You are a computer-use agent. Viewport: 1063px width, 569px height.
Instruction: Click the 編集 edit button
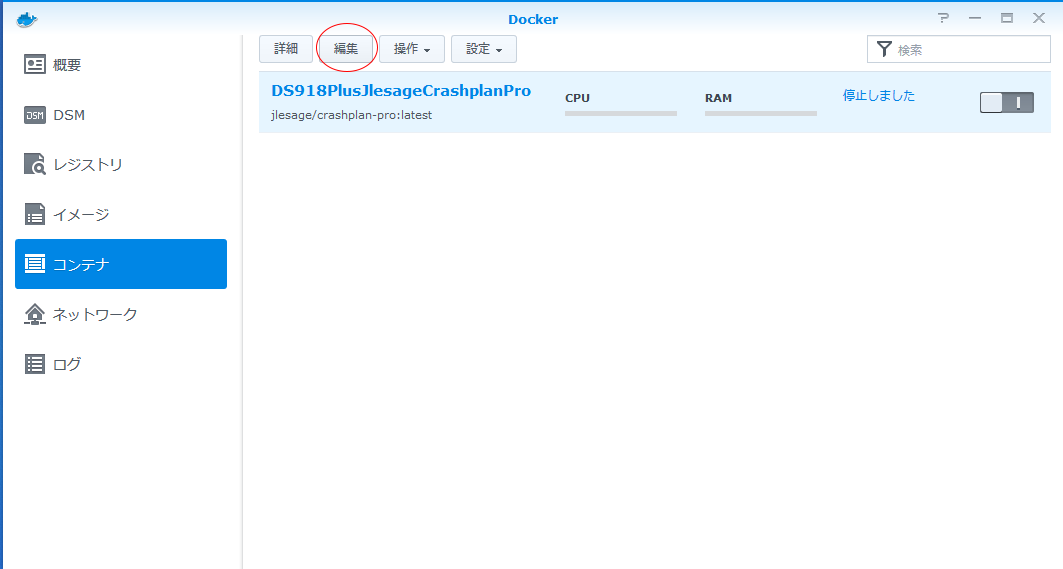(x=346, y=49)
